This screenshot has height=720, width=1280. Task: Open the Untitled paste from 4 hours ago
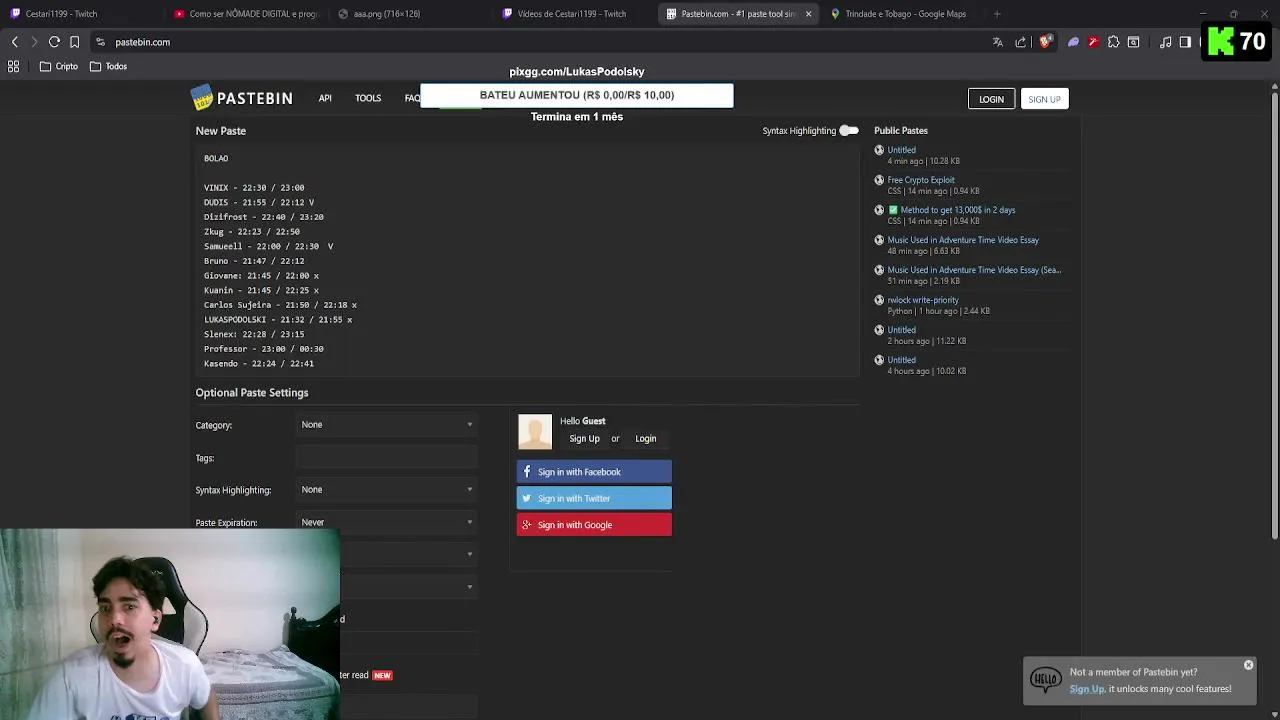point(901,360)
